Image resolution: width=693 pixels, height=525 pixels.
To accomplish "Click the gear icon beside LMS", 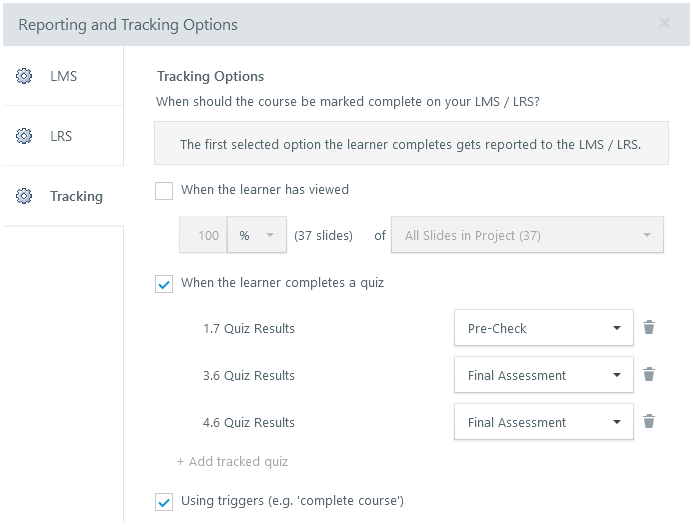I will tap(25, 76).
